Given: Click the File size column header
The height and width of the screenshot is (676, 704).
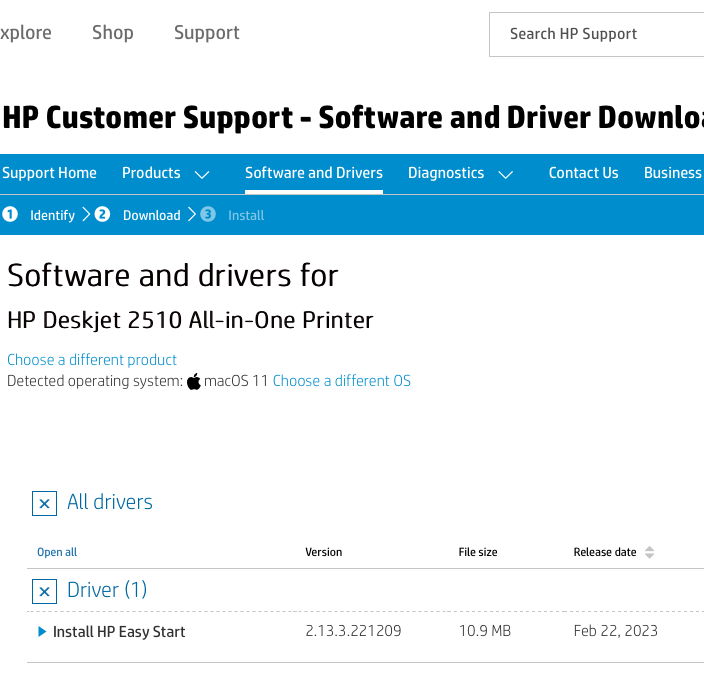Looking at the screenshot, I should coord(478,552).
